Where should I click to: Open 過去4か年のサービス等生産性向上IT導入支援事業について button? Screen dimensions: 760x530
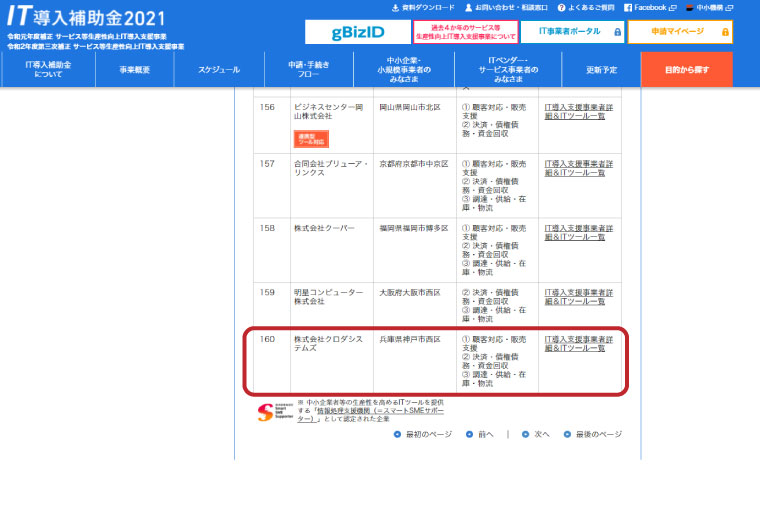465,32
